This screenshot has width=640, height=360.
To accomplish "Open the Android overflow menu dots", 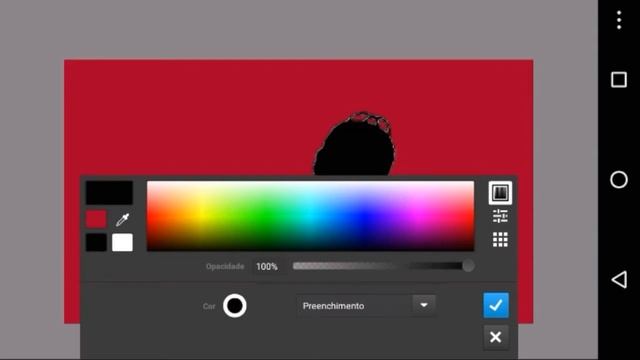I will tap(619, 20).
